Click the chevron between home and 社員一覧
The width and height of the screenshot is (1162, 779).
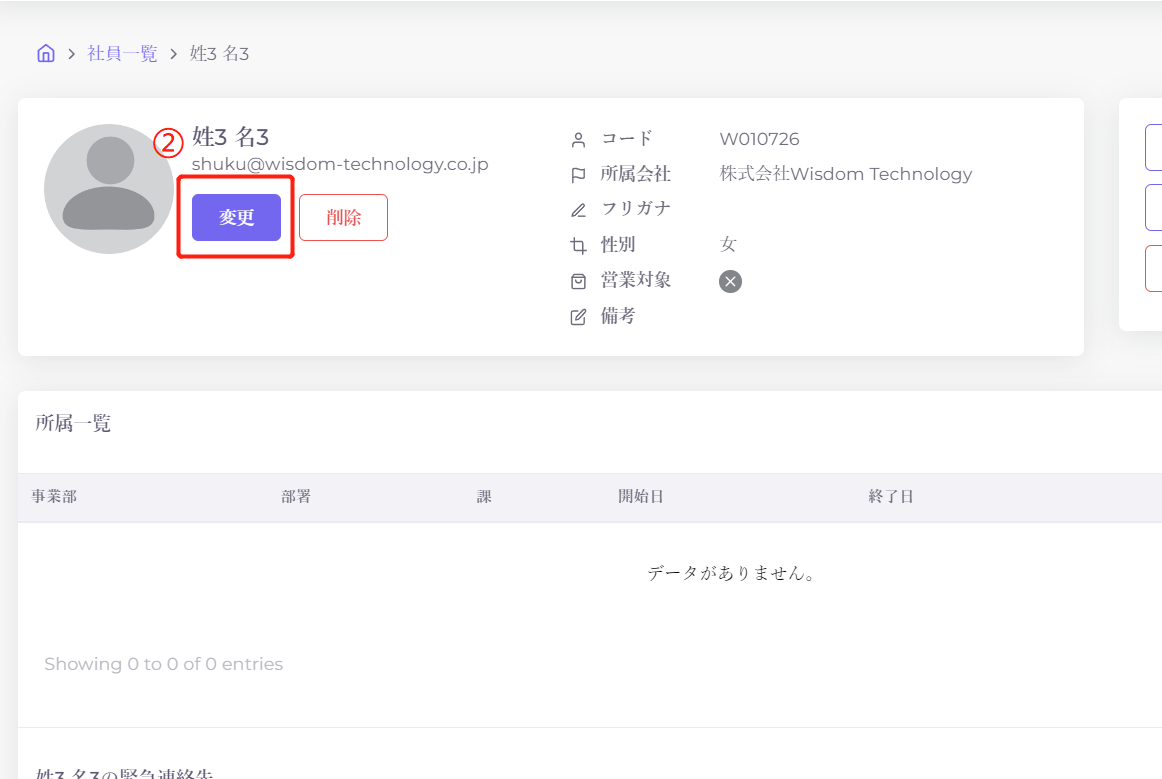coord(72,54)
